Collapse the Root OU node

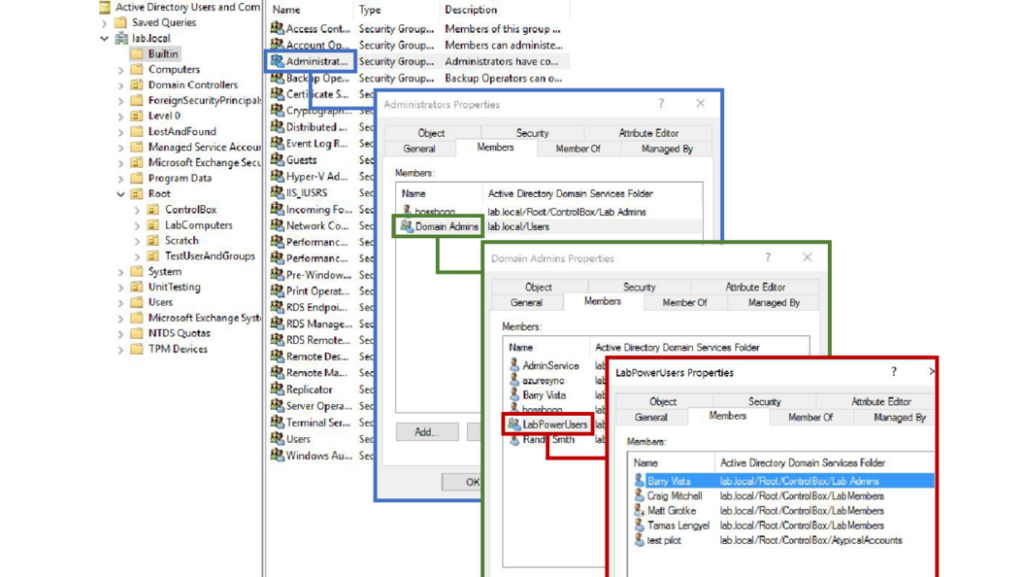coord(121,194)
